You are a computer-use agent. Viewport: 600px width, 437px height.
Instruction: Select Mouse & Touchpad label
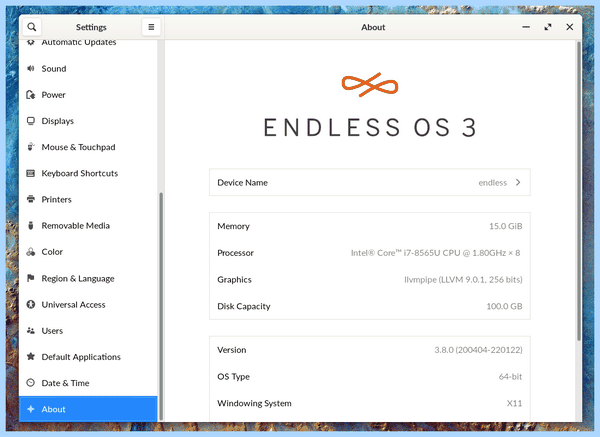(78, 147)
